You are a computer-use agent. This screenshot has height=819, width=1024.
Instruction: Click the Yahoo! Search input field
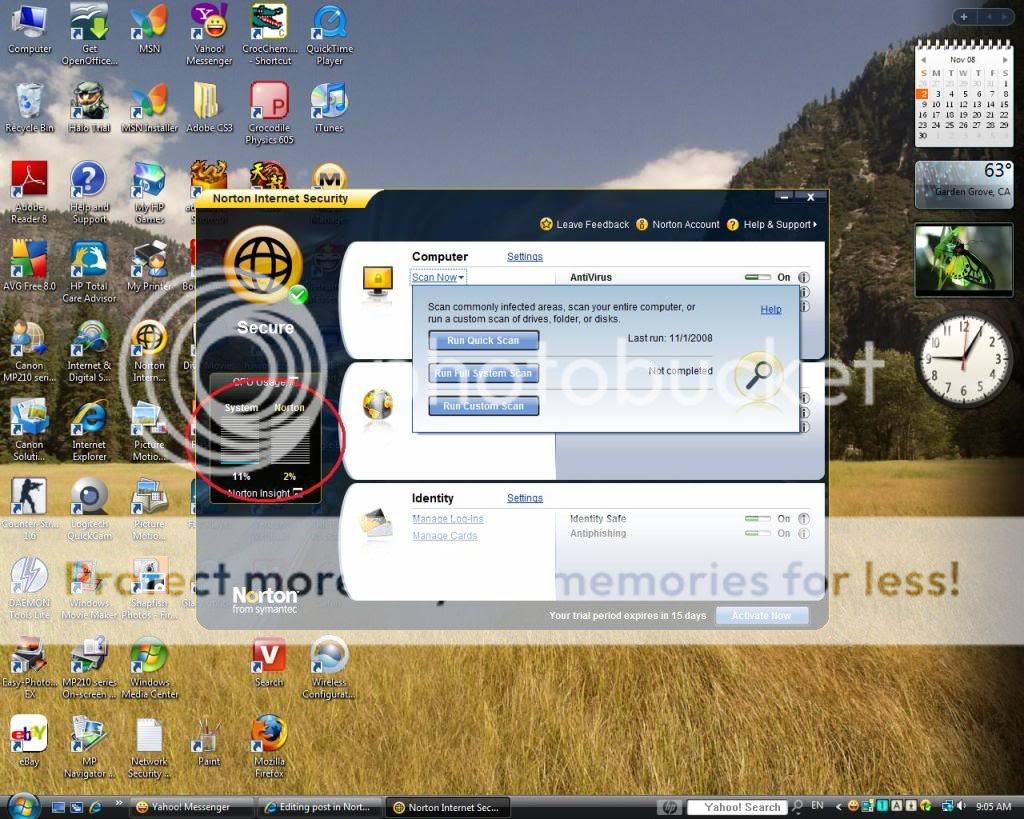click(737, 806)
